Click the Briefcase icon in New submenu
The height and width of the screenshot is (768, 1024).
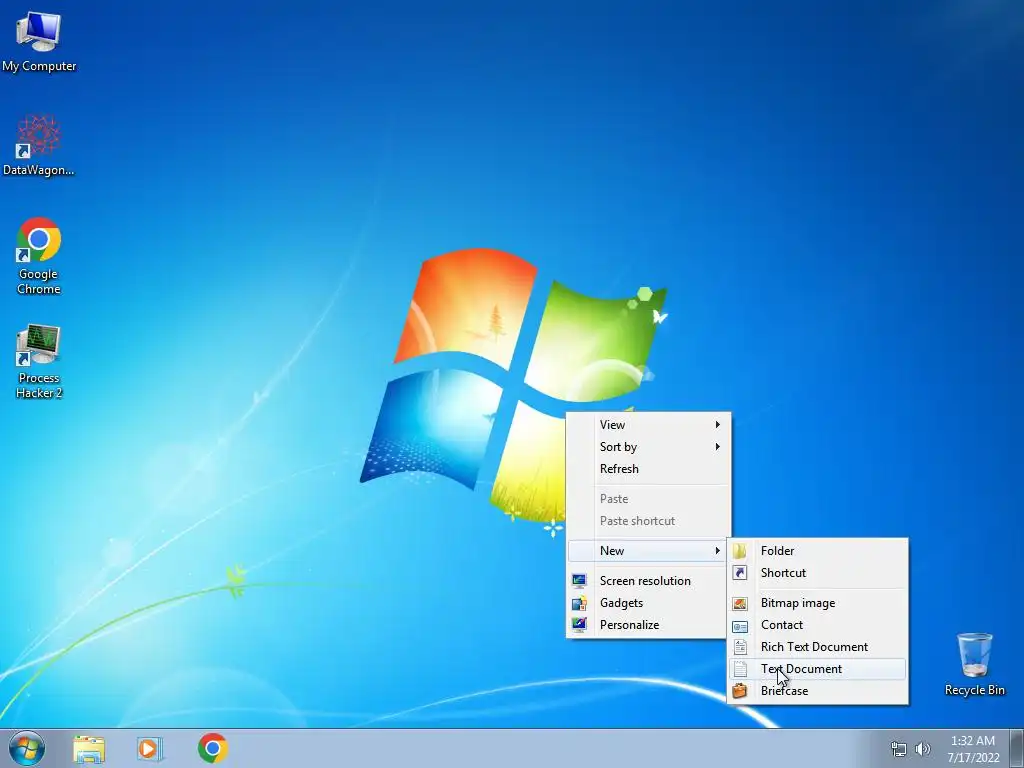click(x=740, y=690)
